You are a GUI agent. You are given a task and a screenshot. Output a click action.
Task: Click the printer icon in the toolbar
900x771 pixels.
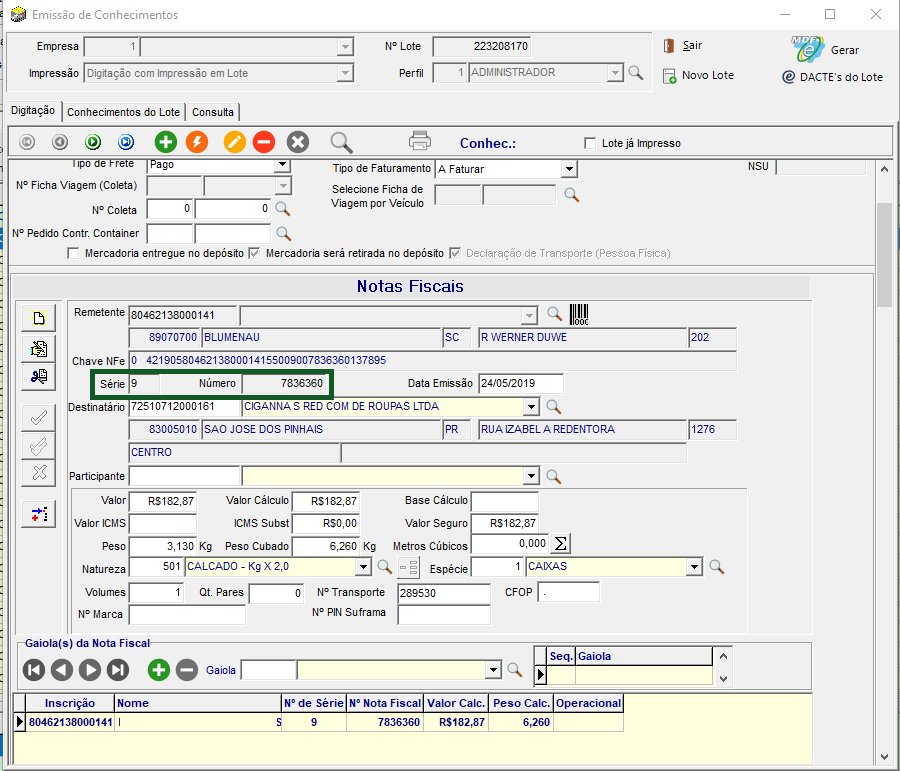[420, 142]
